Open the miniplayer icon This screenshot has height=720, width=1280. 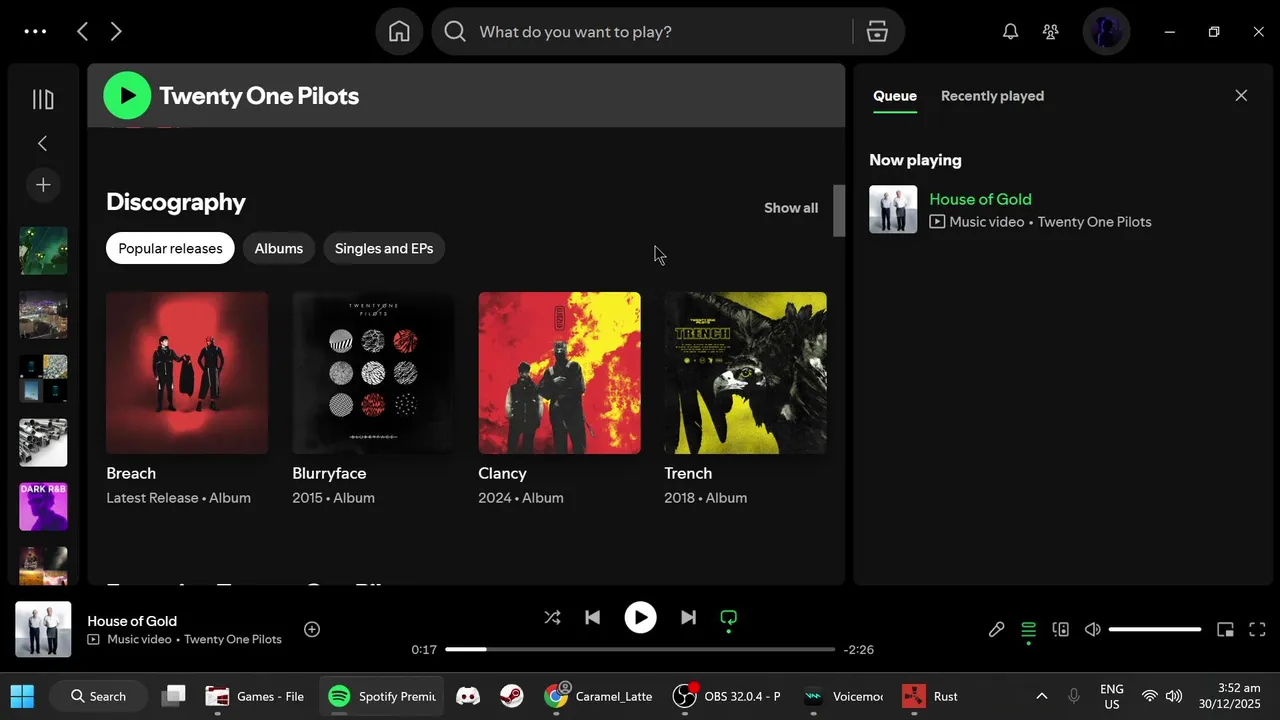tap(1225, 629)
